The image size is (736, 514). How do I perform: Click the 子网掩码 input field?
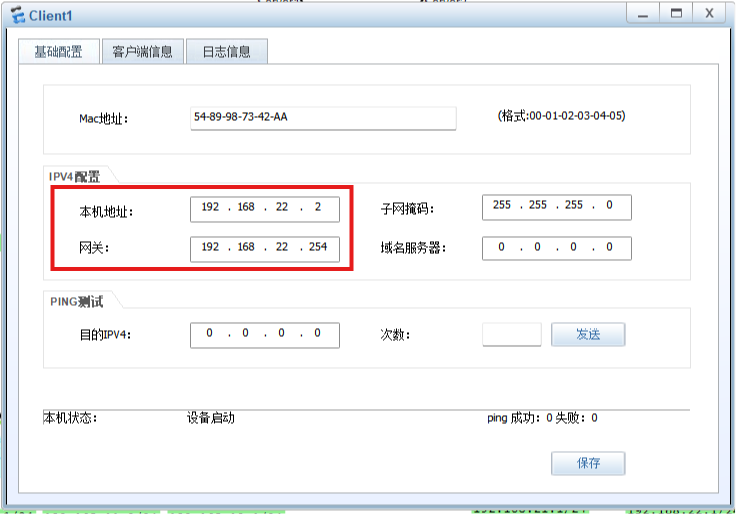(557, 207)
